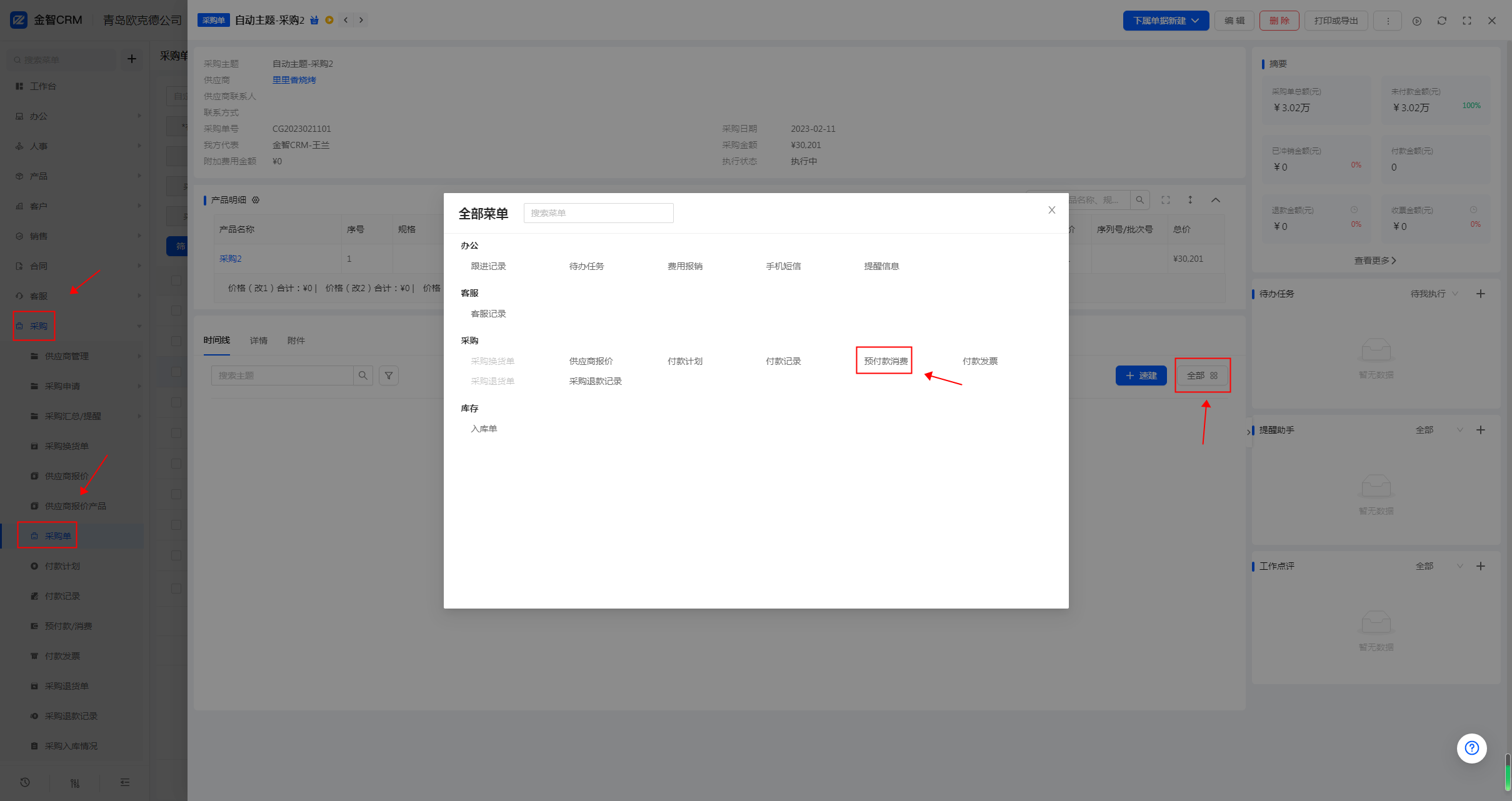Choose 付款记录 in the dialog
Screen dimensions: 1512x801
[x=783, y=361]
